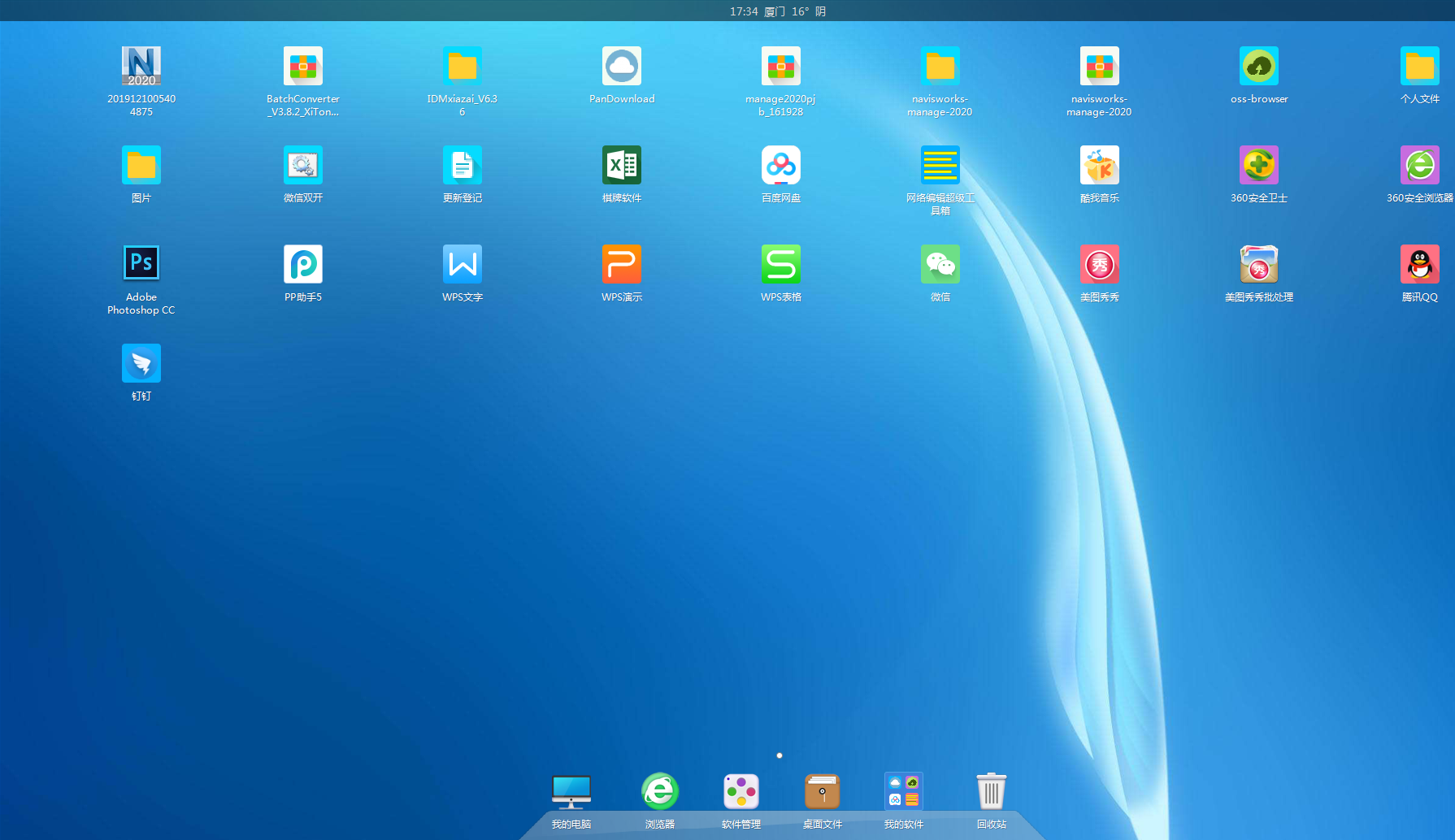Click the desktop page indicator dot

[780, 756]
